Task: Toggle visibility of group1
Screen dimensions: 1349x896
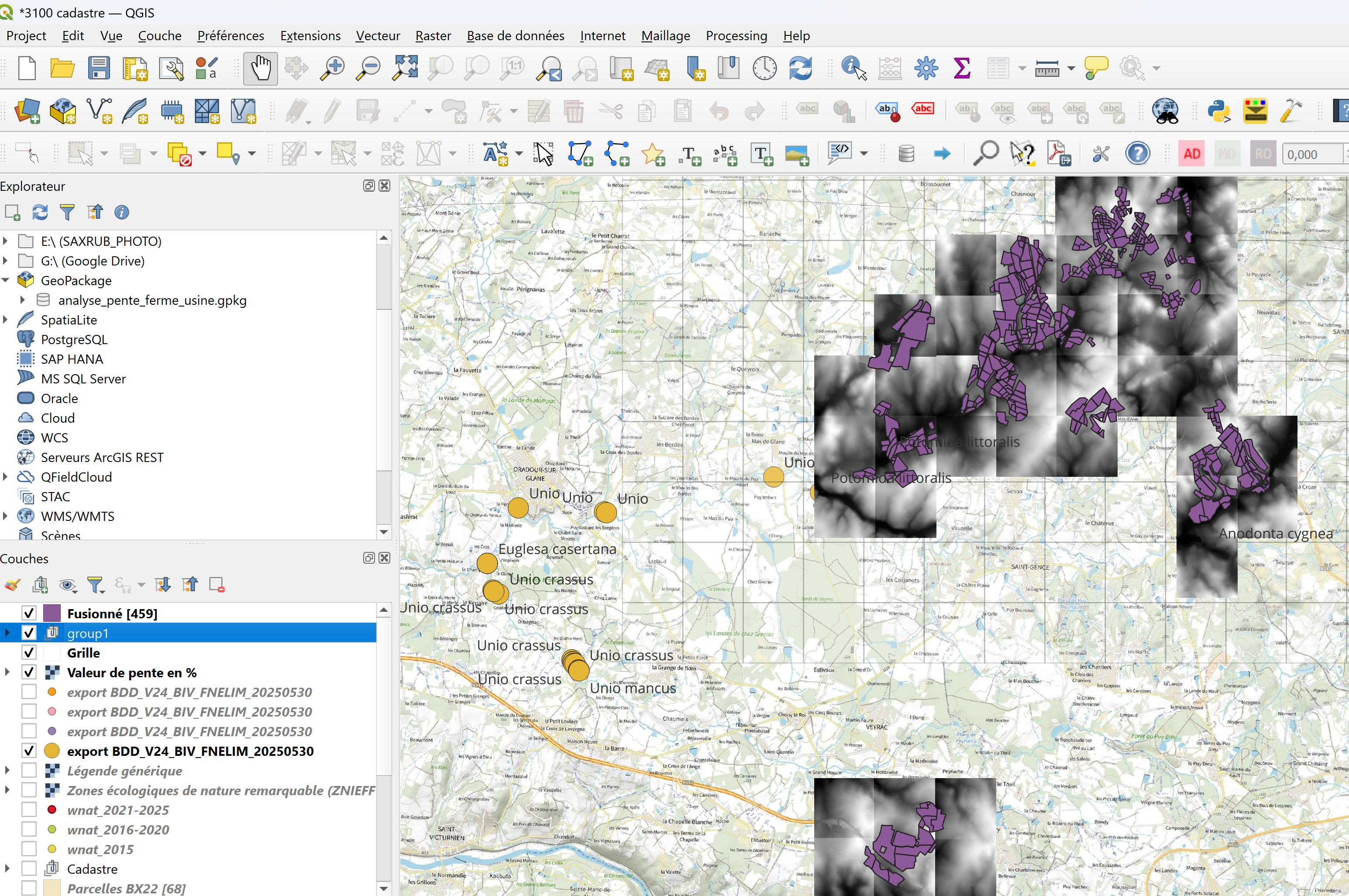Action: (29, 633)
